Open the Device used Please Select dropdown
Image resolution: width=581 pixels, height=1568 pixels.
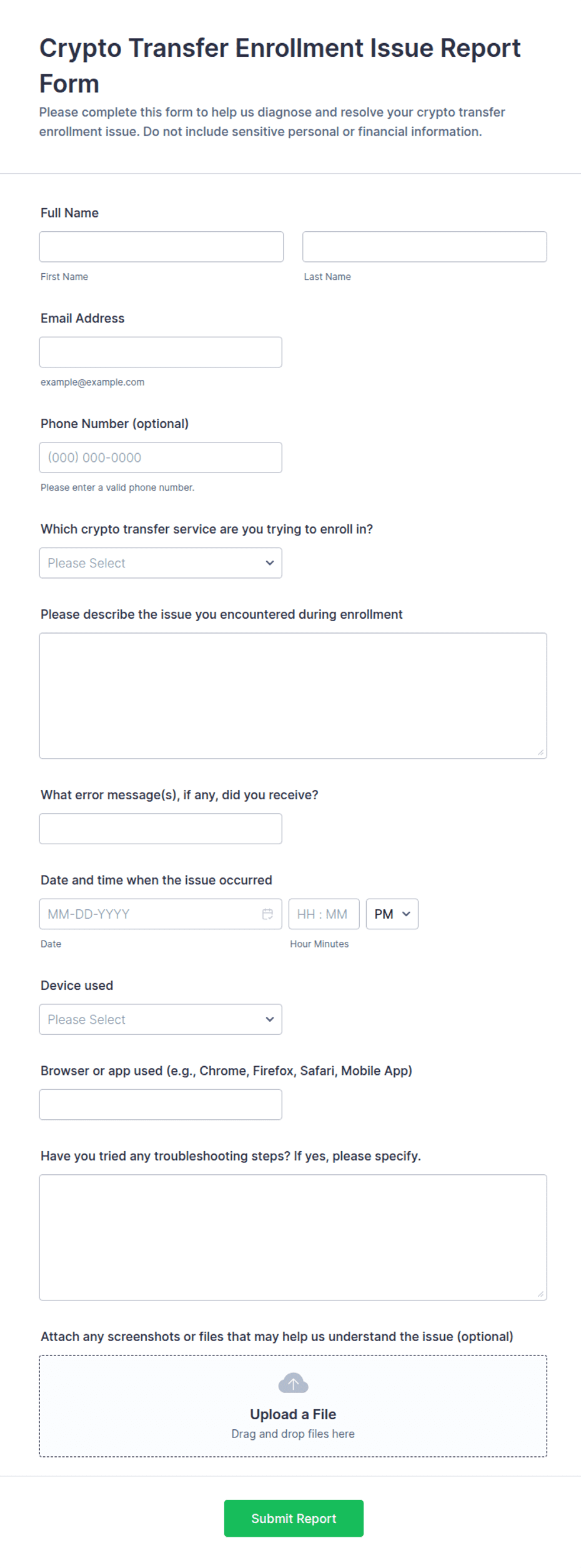point(161,1019)
